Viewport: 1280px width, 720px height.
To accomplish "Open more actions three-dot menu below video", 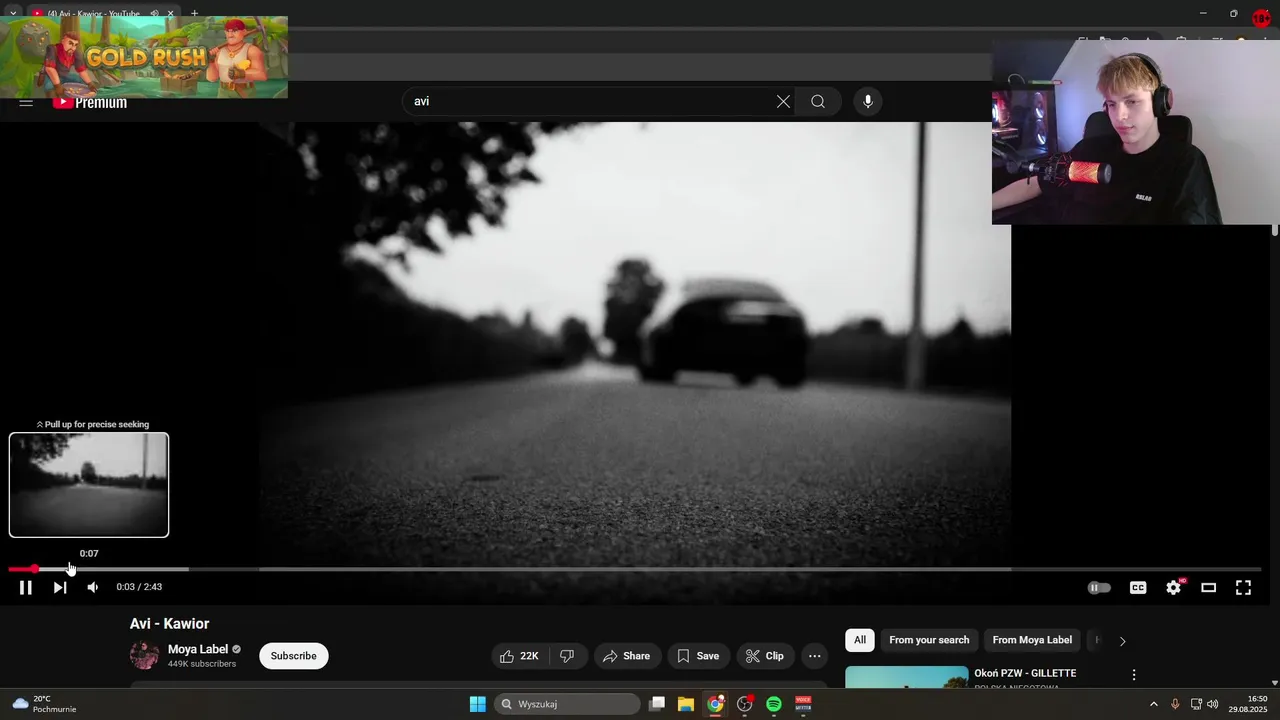I will (815, 656).
